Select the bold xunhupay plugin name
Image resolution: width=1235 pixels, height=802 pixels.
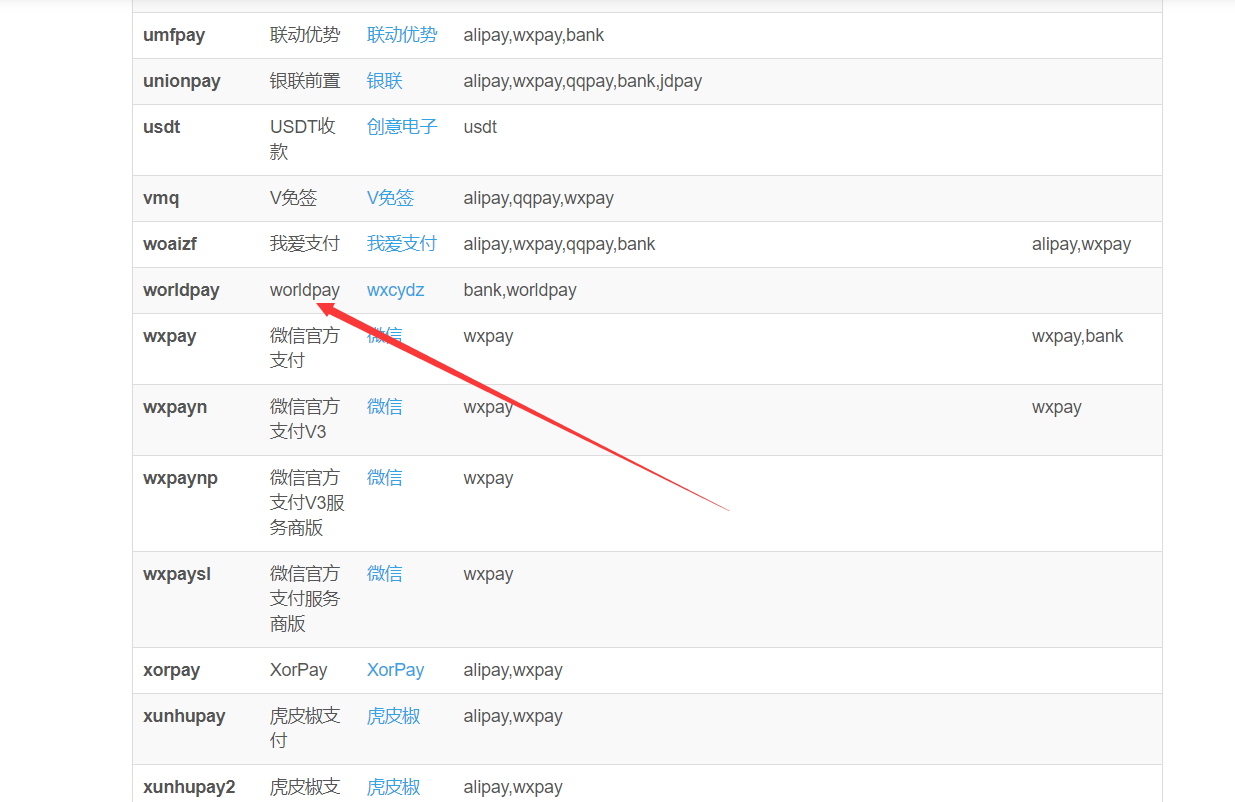tap(184, 716)
